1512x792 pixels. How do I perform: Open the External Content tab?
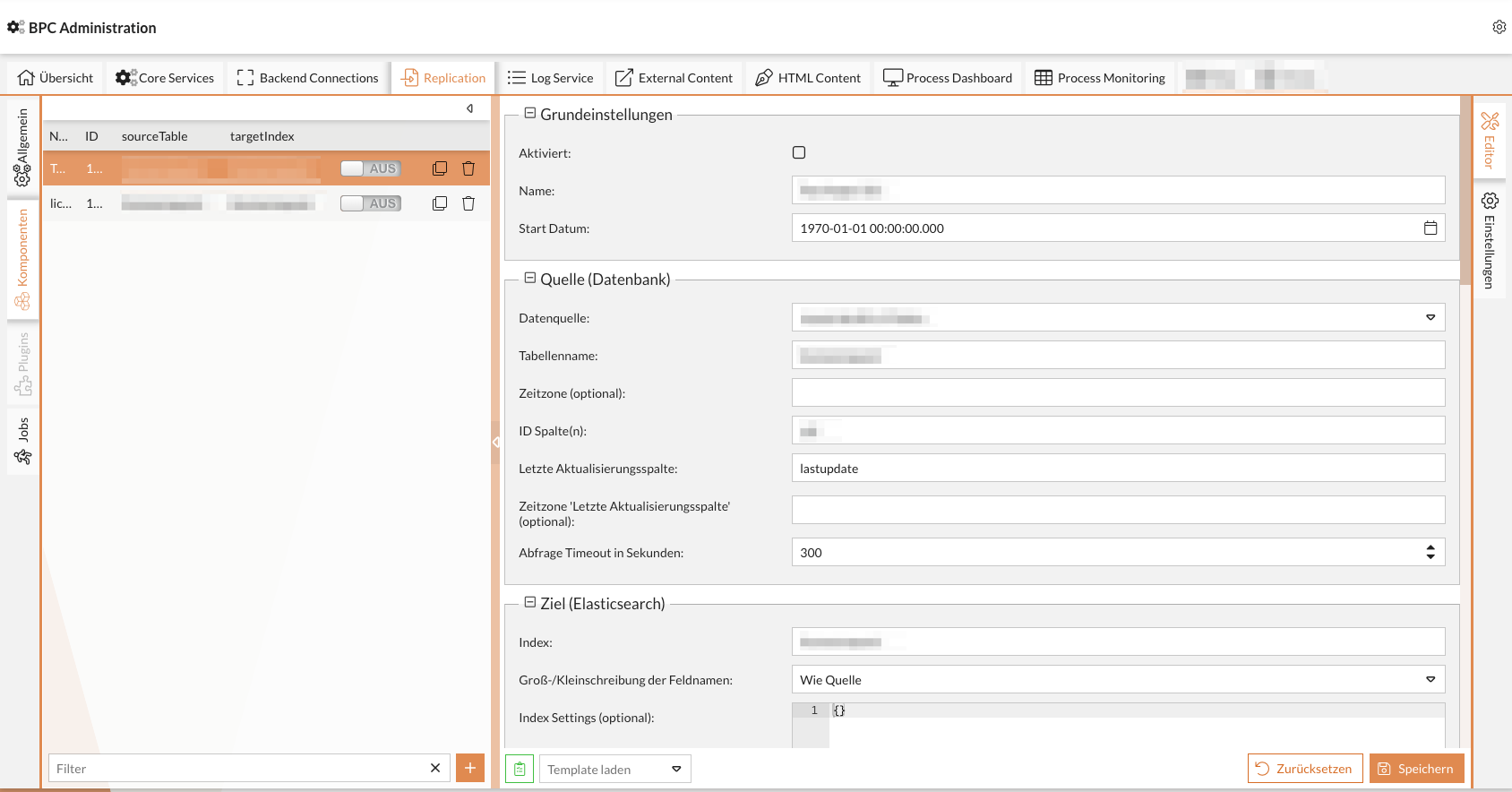tap(674, 78)
